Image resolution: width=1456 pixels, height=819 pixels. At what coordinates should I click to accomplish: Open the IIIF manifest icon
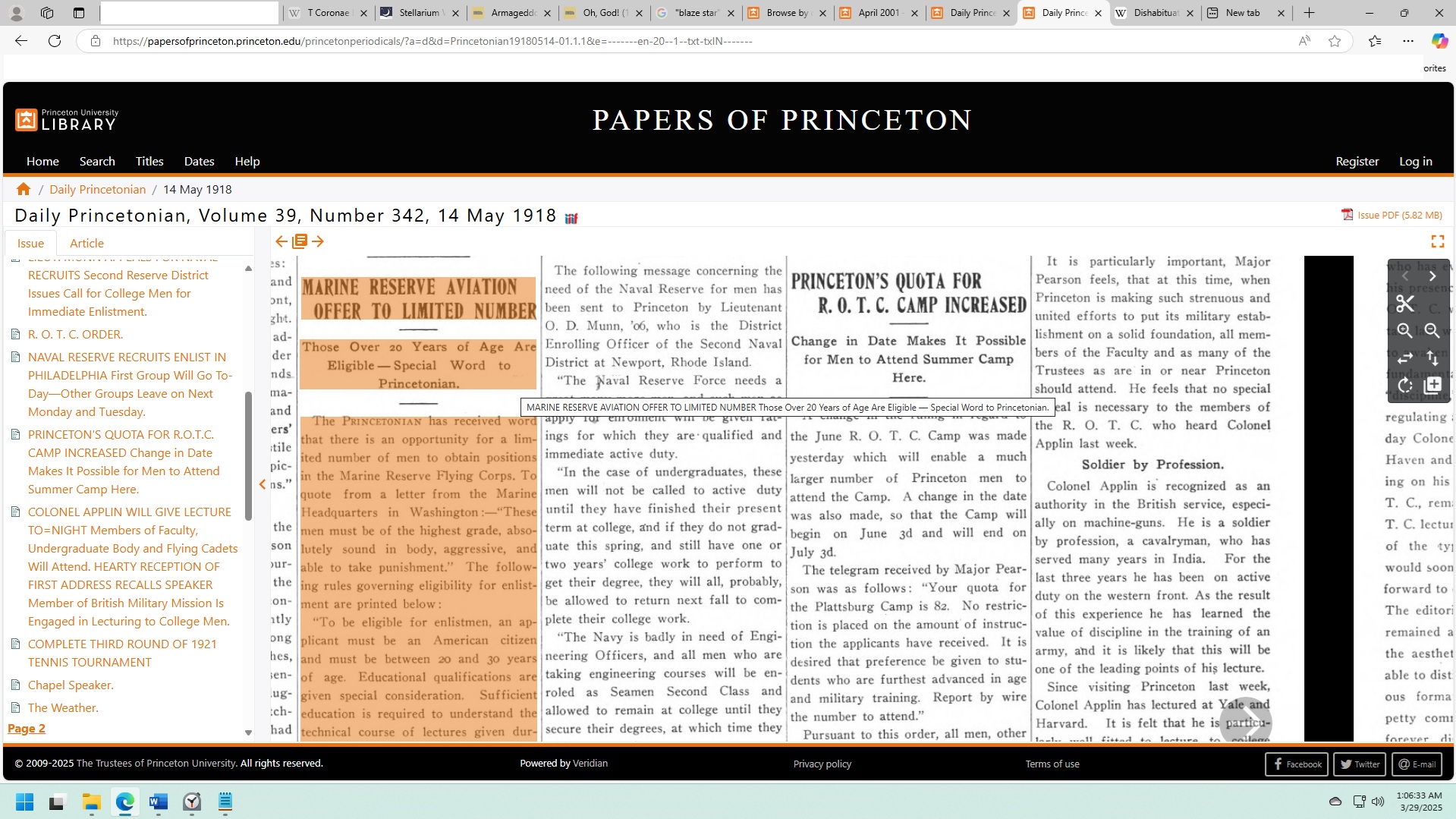[571, 219]
